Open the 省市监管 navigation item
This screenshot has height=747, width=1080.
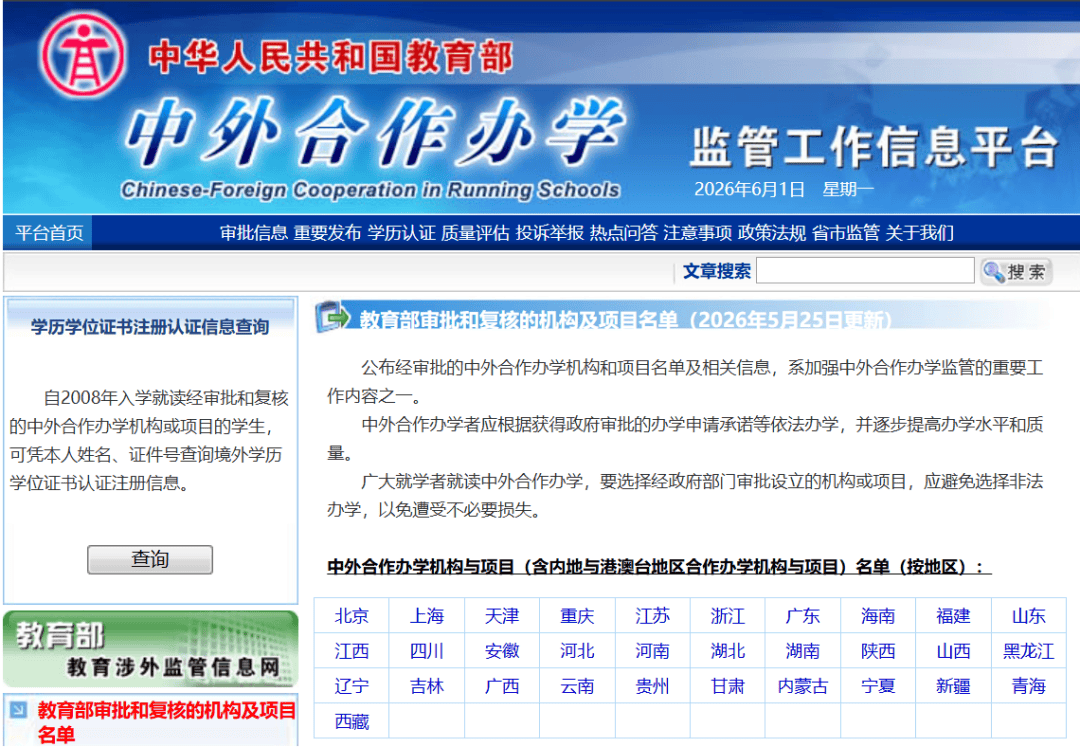(846, 233)
